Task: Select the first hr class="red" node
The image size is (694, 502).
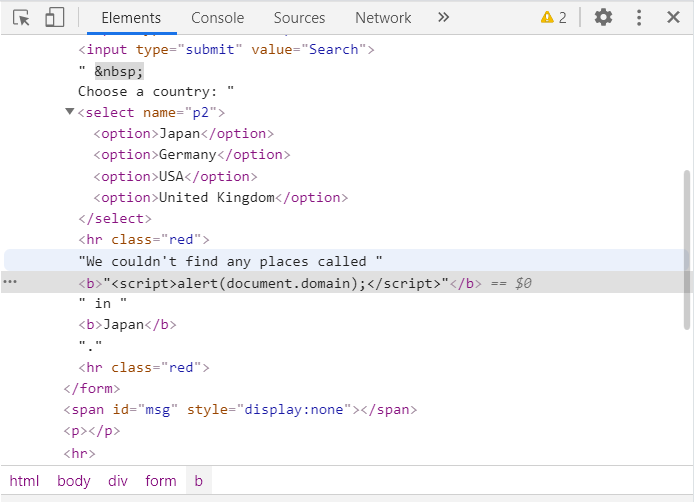Action: 144,239
